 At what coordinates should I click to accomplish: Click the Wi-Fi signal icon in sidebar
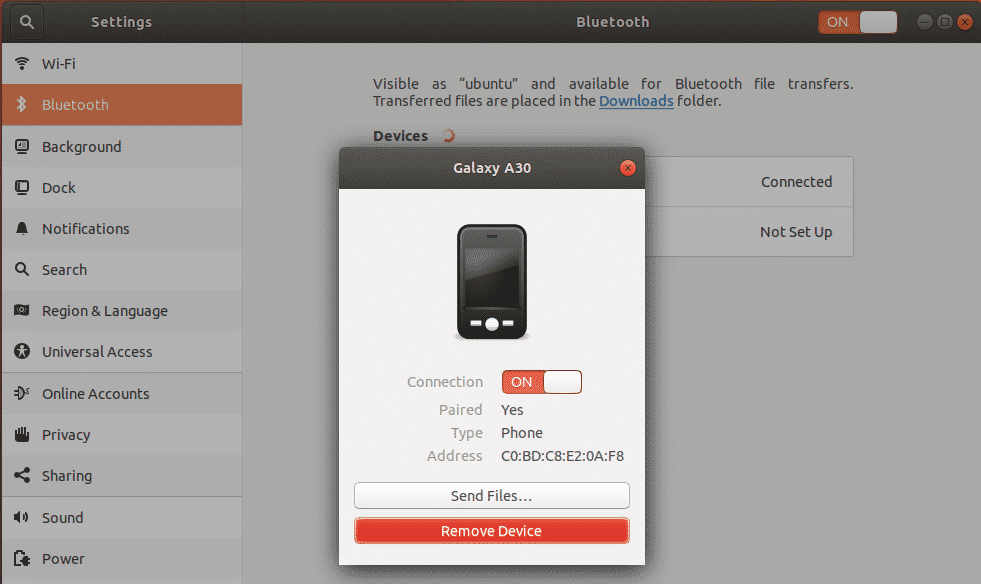[22, 63]
